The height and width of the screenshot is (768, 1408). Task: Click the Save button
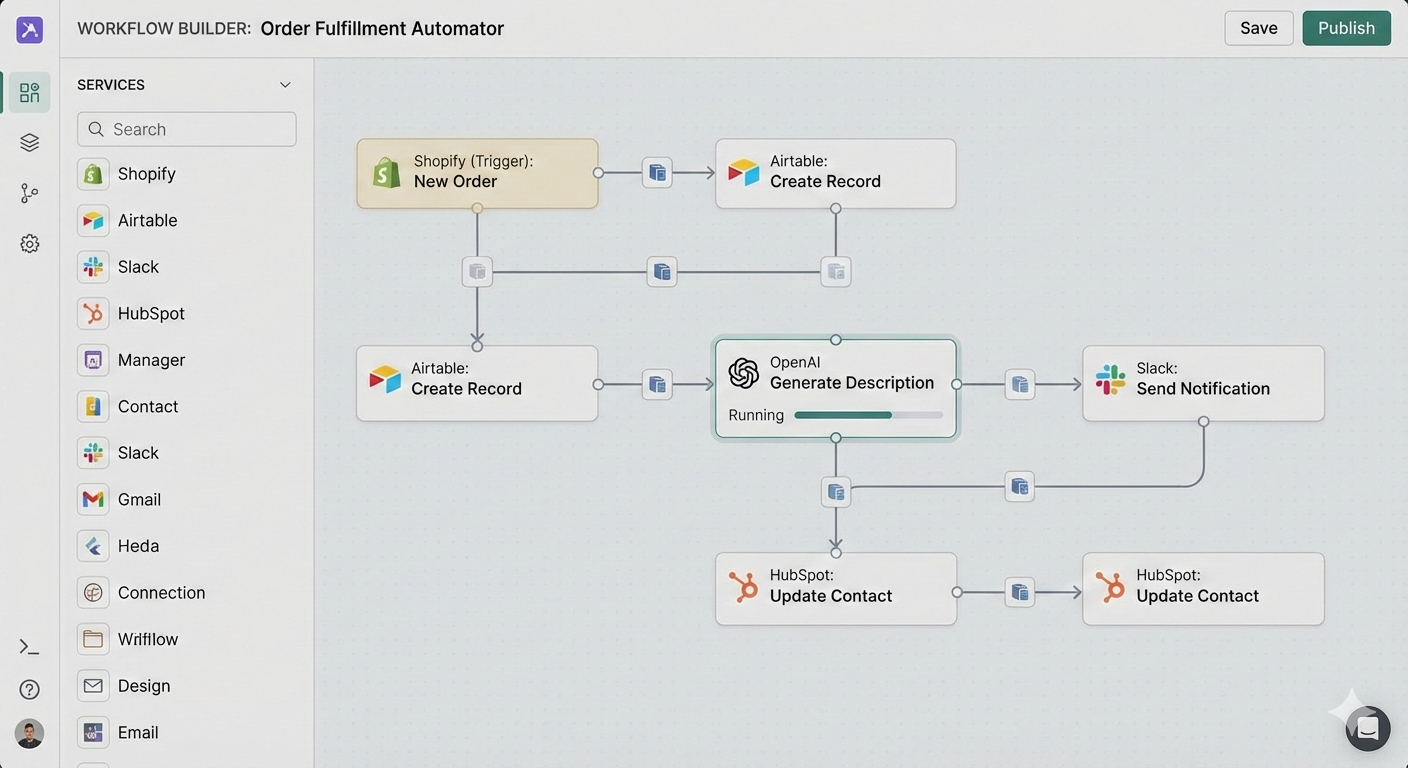1258,28
